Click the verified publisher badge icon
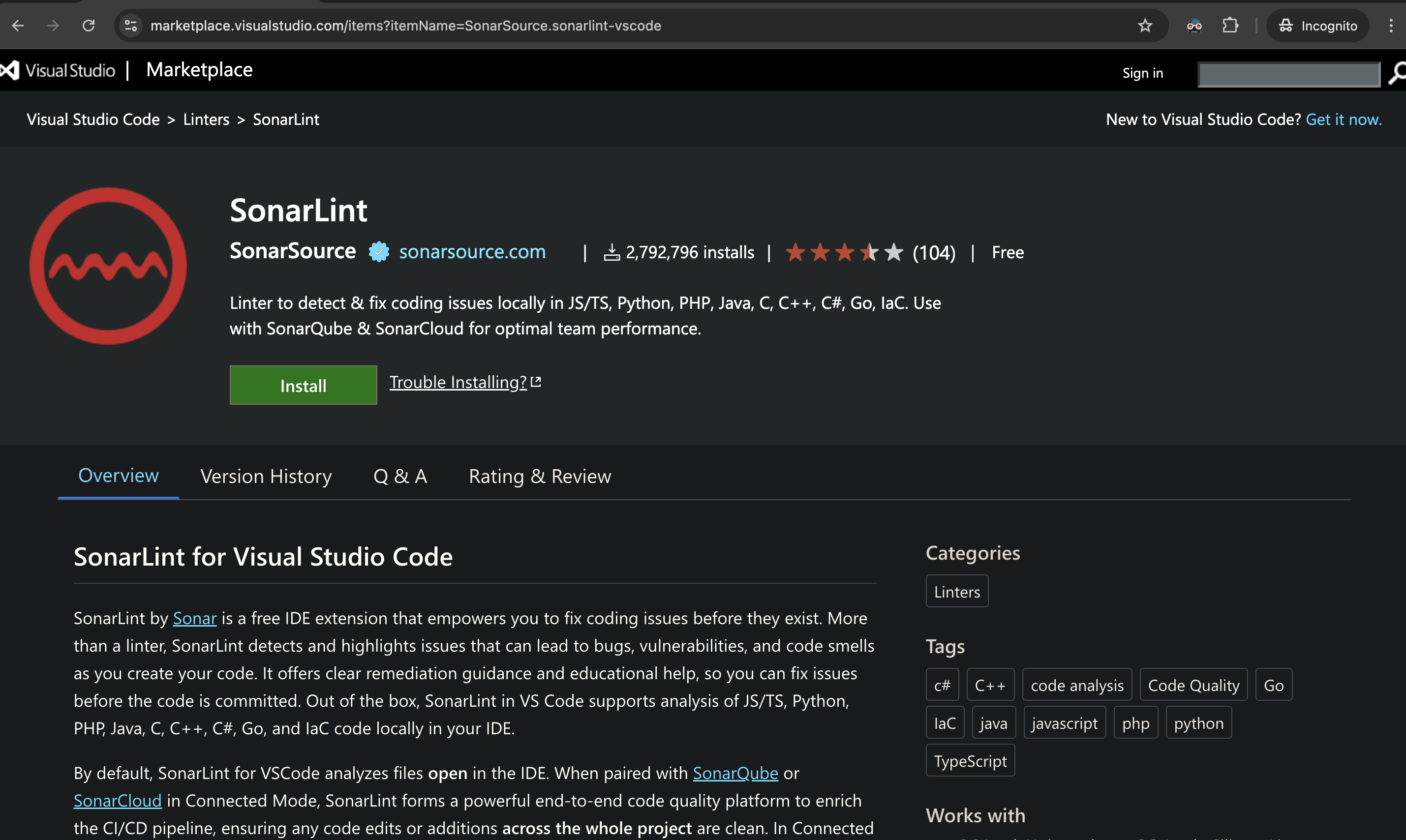This screenshot has height=840, width=1406. click(379, 251)
